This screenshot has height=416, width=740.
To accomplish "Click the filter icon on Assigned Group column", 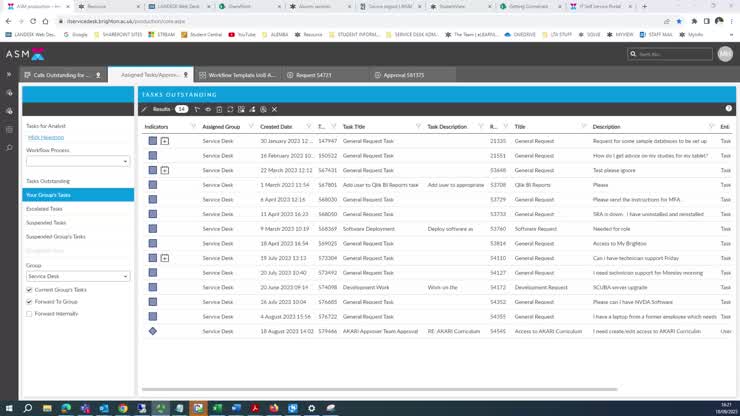I will pos(251,127).
